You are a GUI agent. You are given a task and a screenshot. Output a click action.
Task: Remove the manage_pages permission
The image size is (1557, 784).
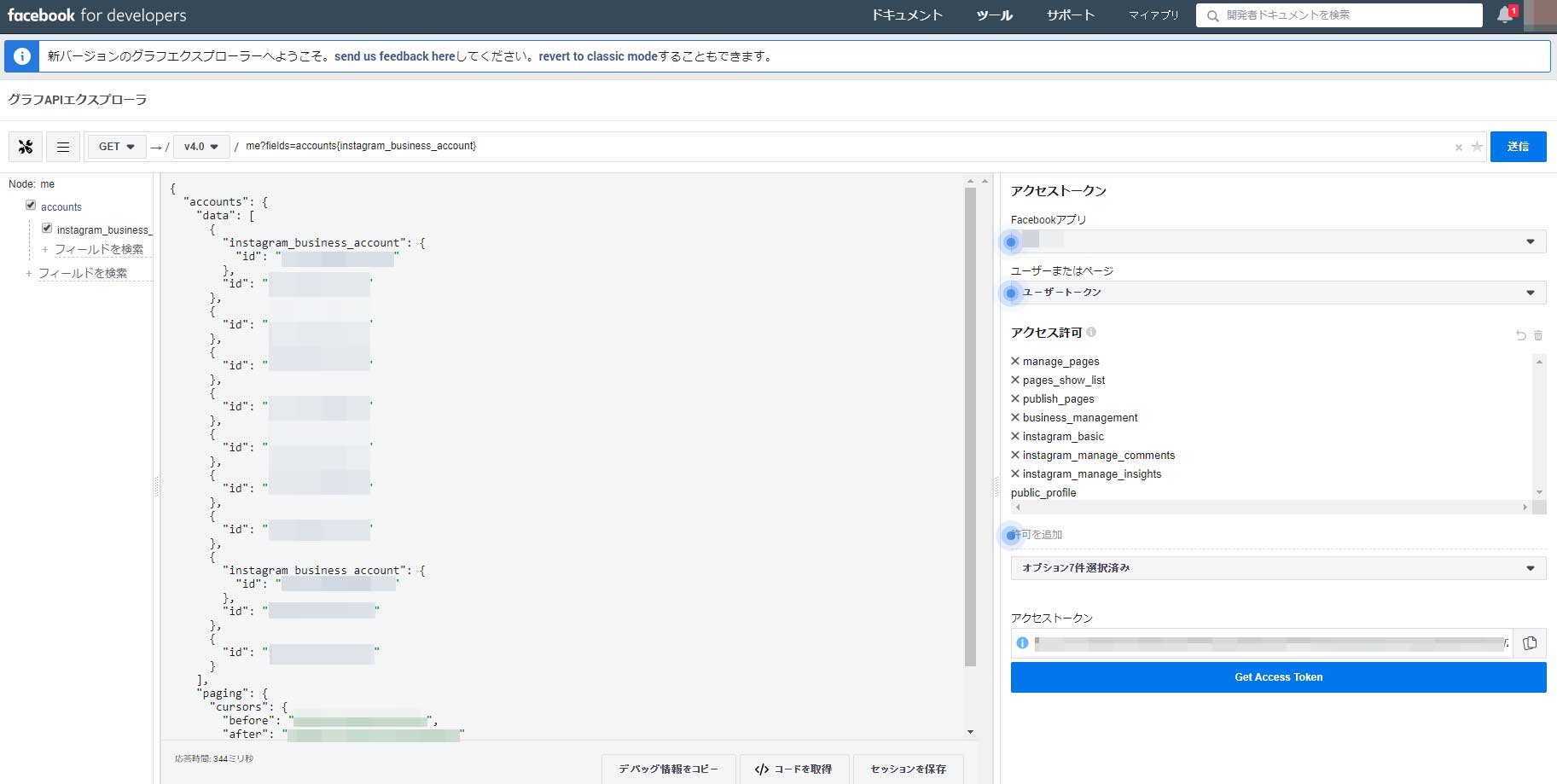point(1015,361)
